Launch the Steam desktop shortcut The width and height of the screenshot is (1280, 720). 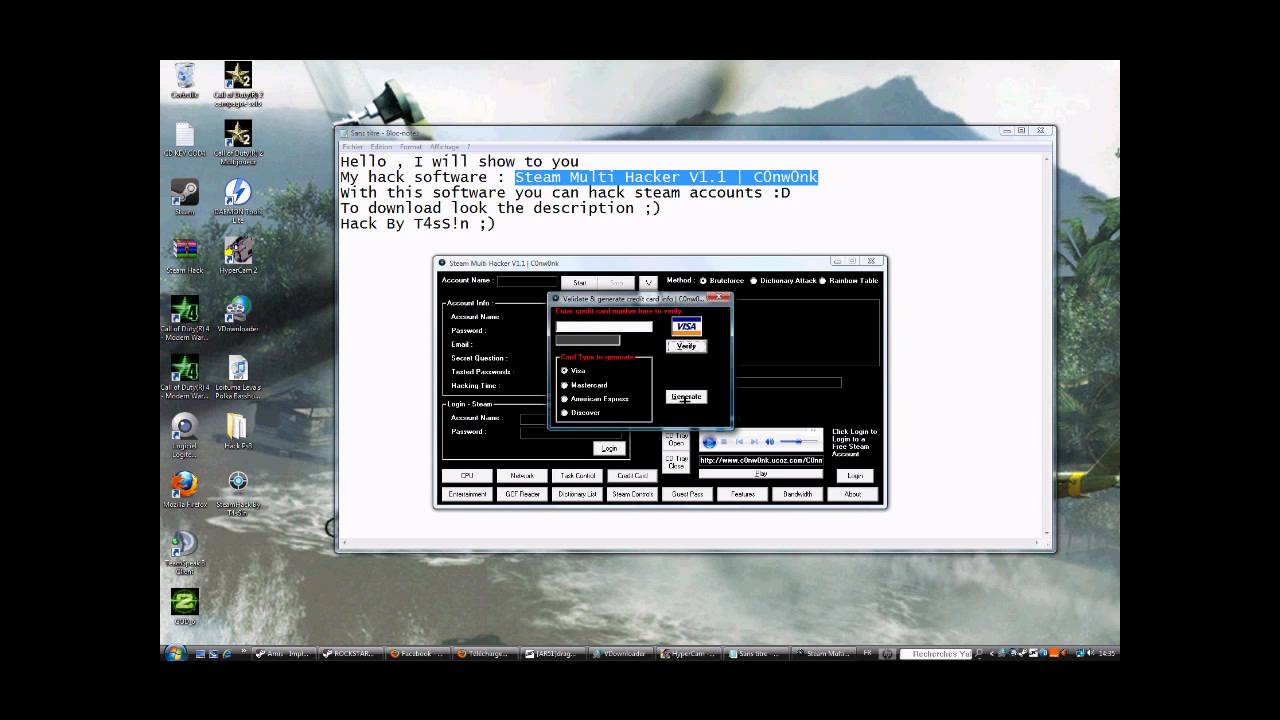point(185,197)
